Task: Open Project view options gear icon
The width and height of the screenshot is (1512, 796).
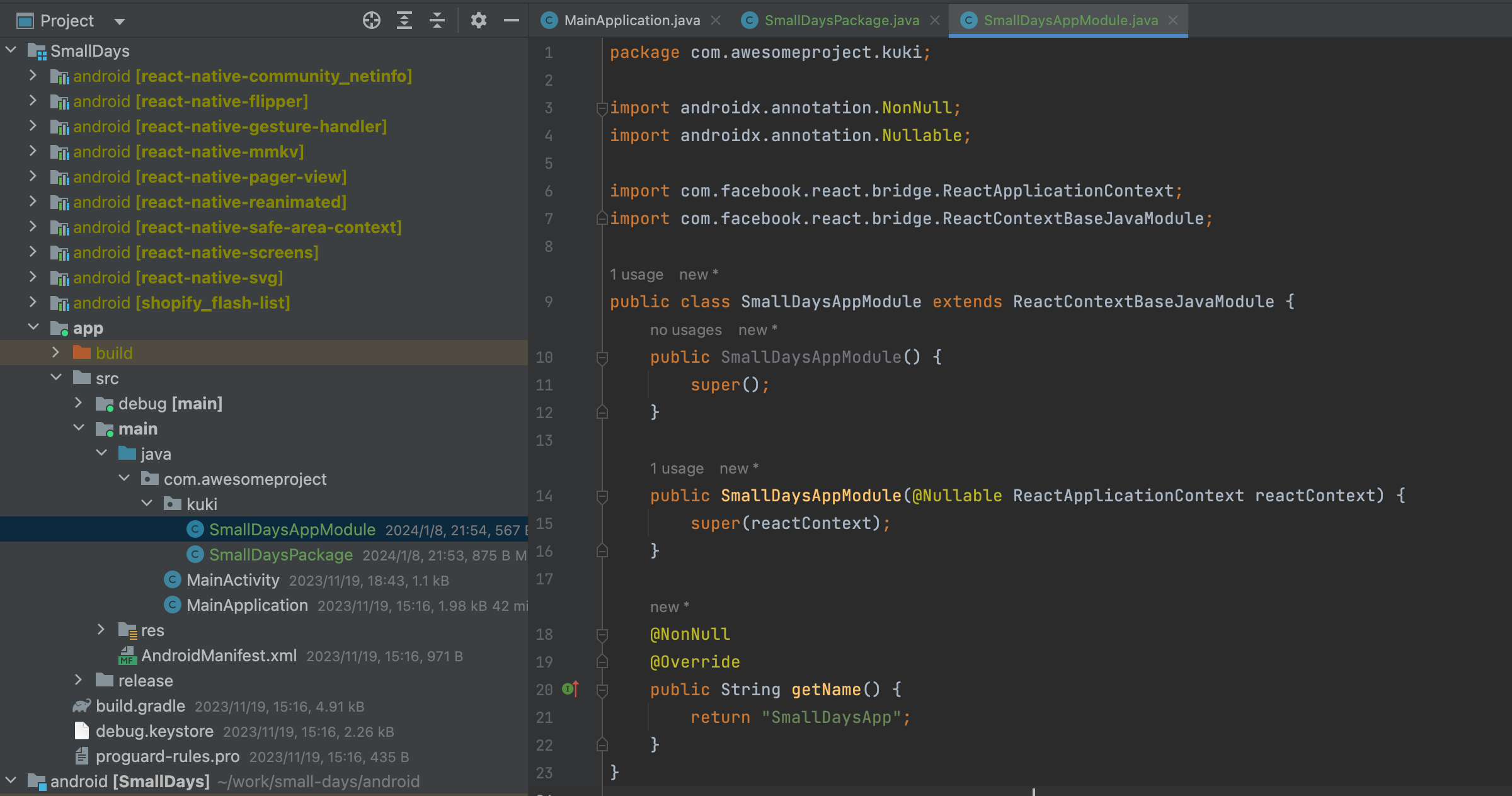Action: click(x=479, y=21)
